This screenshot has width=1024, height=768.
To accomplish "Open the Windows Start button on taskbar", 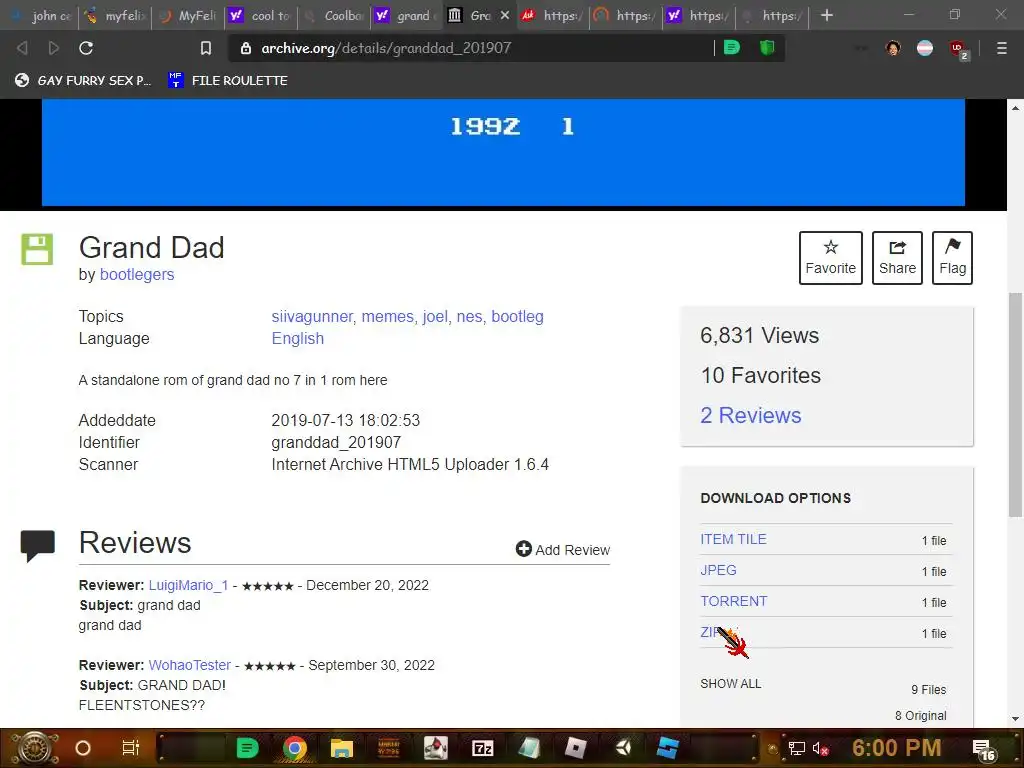I will [34, 748].
